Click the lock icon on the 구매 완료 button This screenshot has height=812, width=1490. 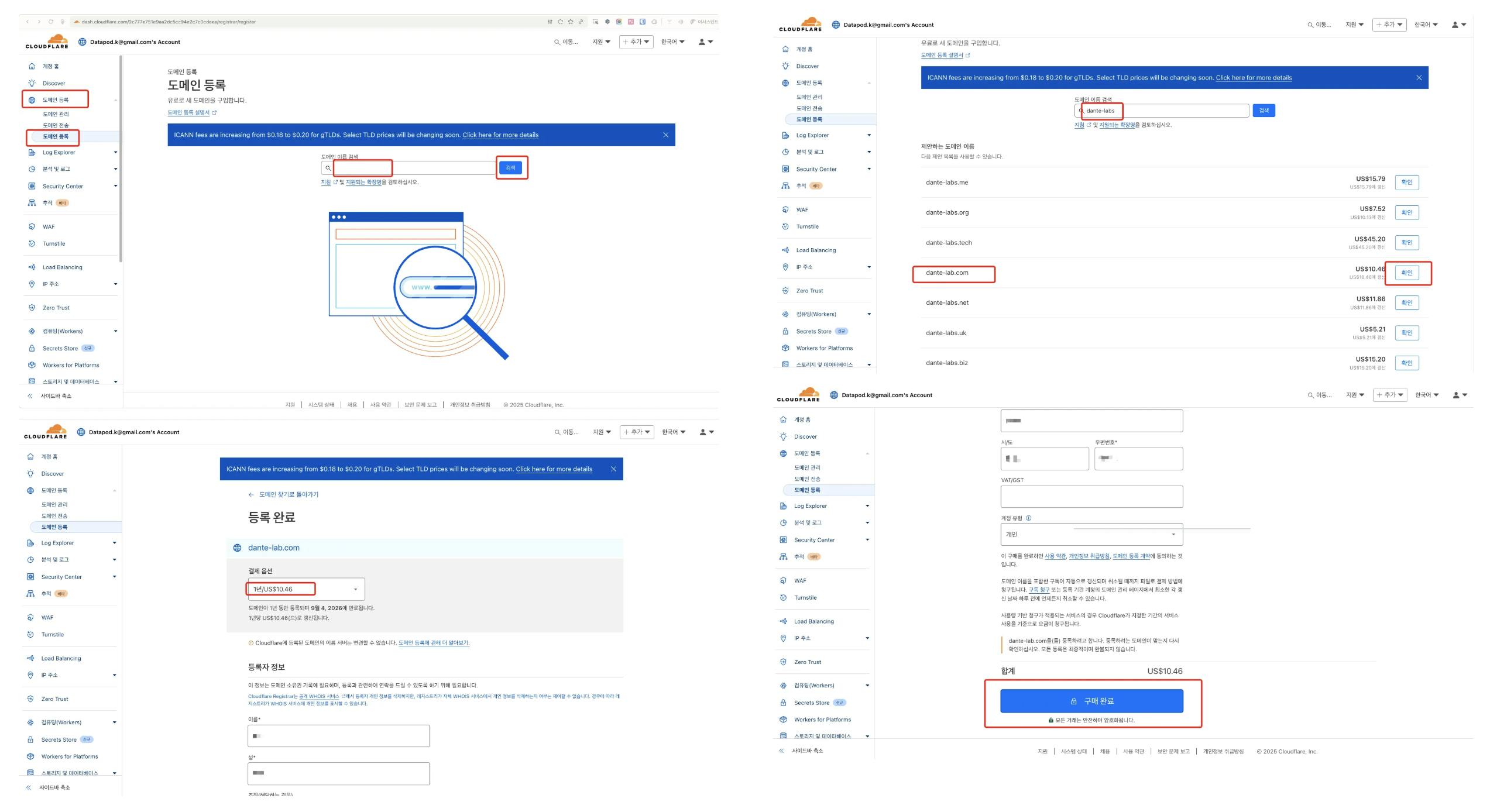tap(1073, 701)
